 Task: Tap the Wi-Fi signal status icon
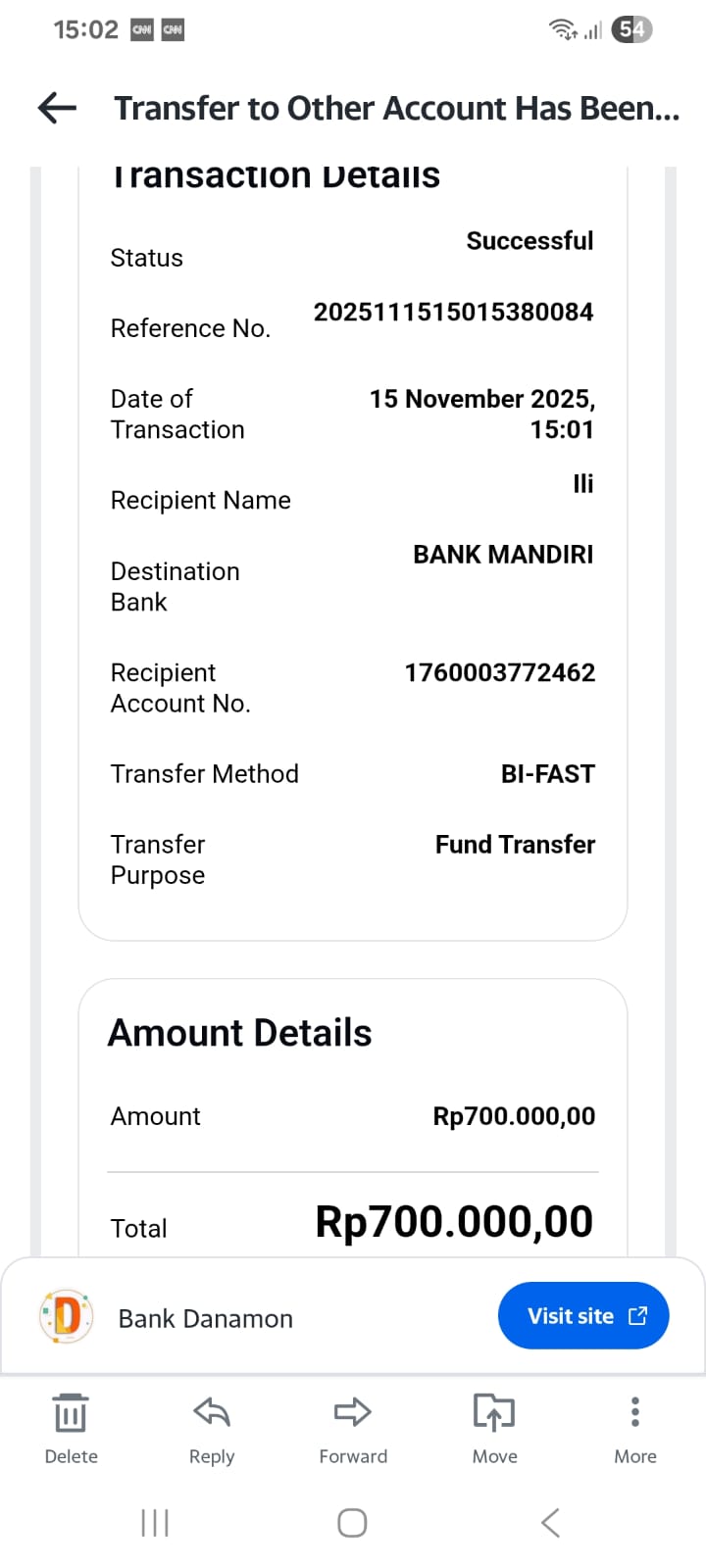[x=563, y=29]
